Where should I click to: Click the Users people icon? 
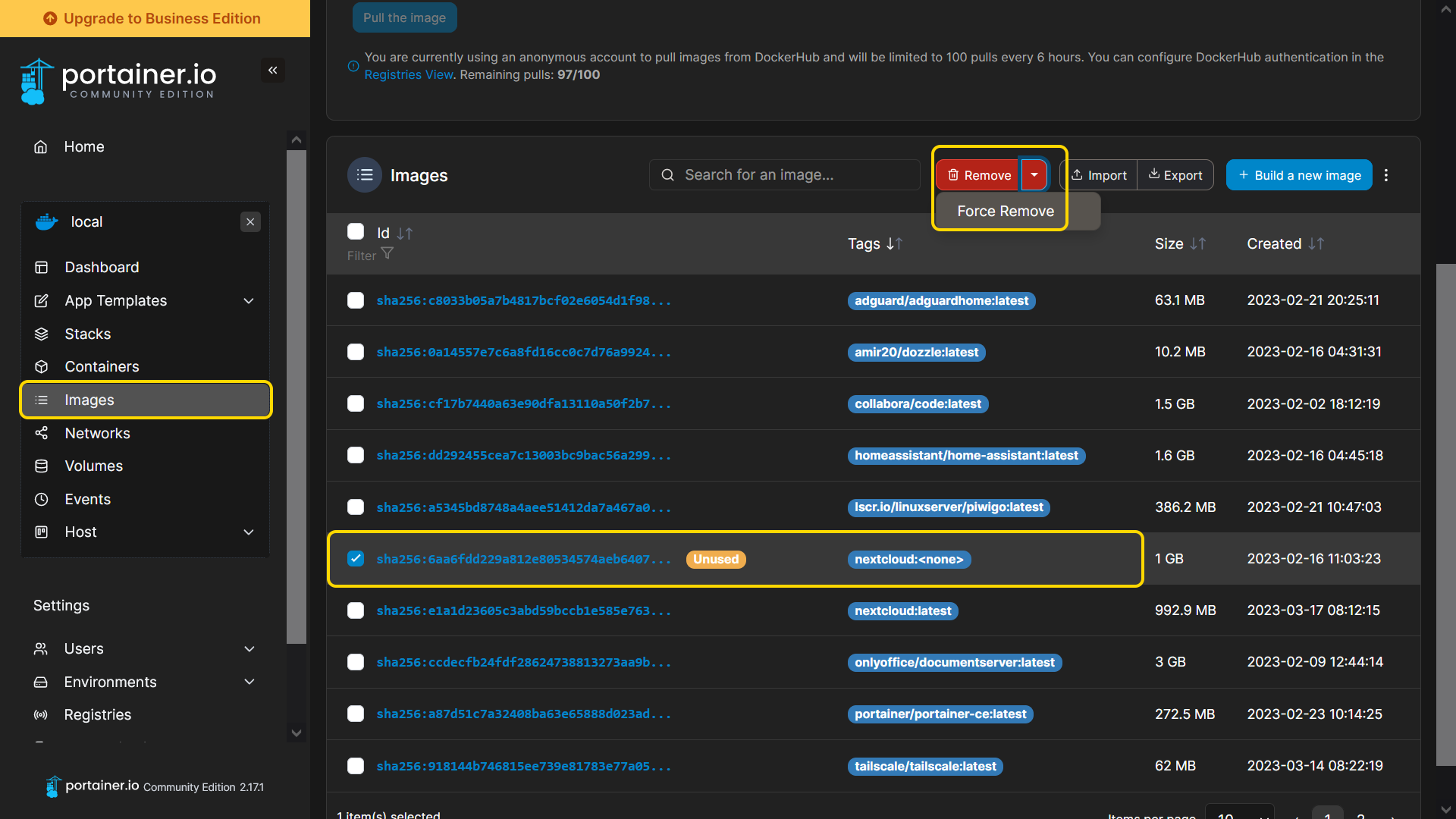(41, 649)
